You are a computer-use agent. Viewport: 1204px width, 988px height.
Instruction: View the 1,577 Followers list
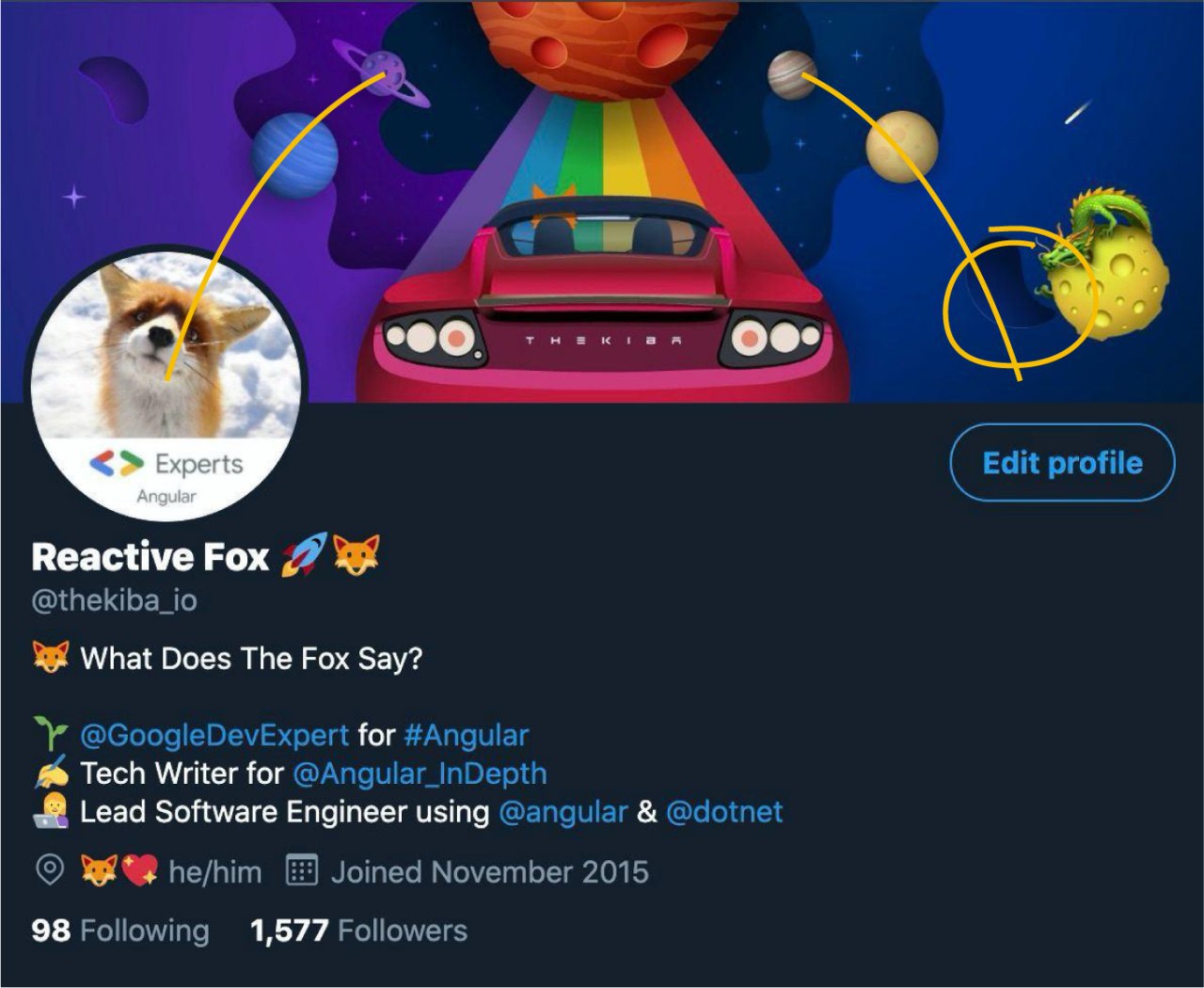(358, 931)
